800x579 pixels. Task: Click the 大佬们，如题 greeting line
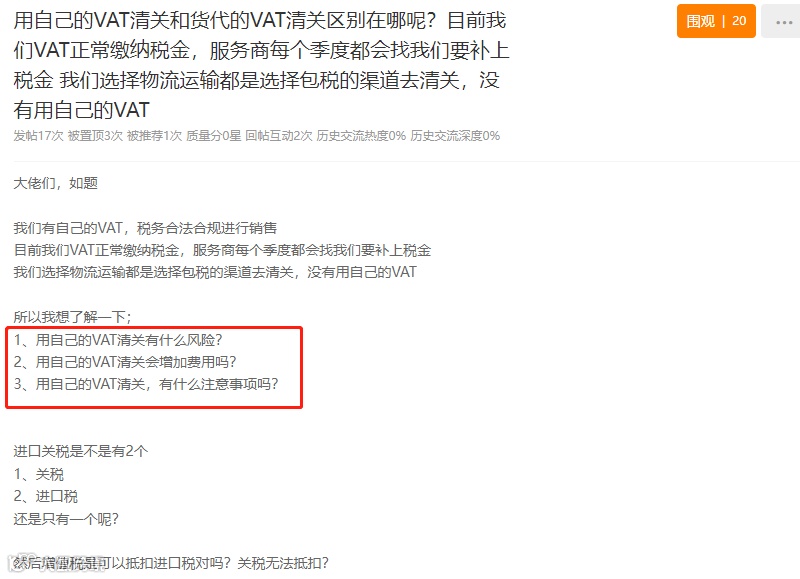point(56,183)
